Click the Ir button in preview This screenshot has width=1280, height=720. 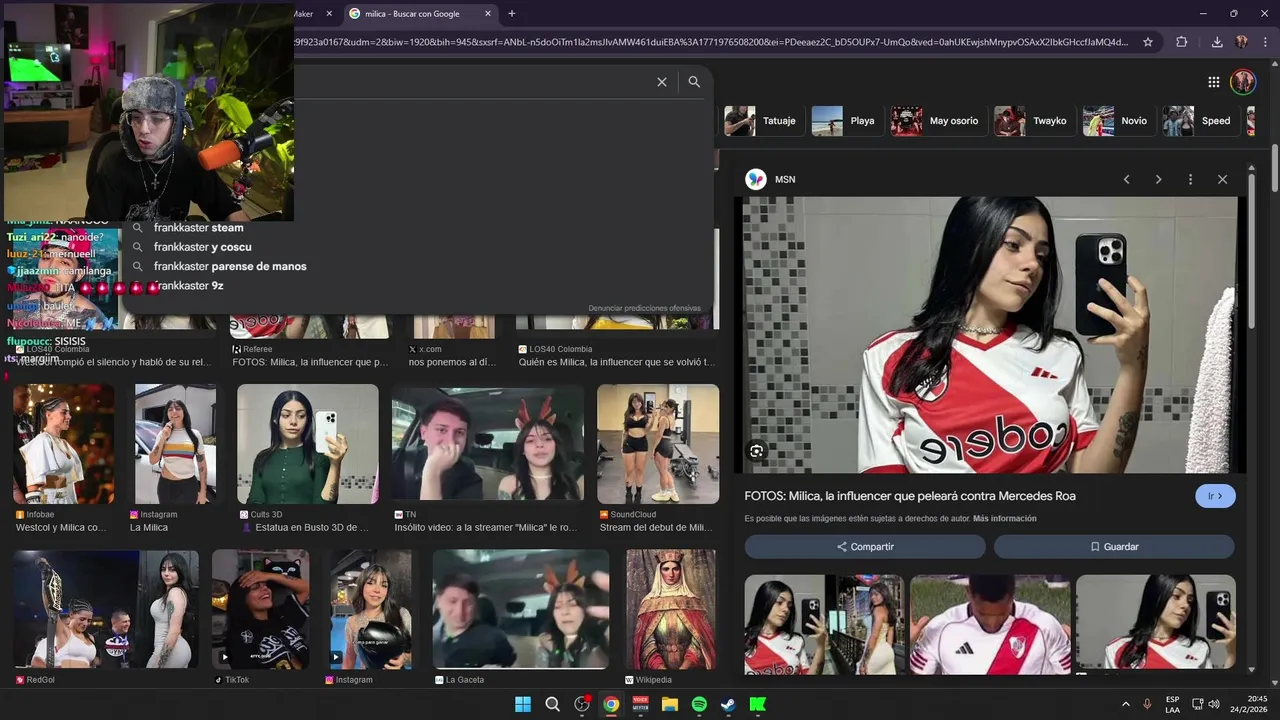(x=1215, y=496)
